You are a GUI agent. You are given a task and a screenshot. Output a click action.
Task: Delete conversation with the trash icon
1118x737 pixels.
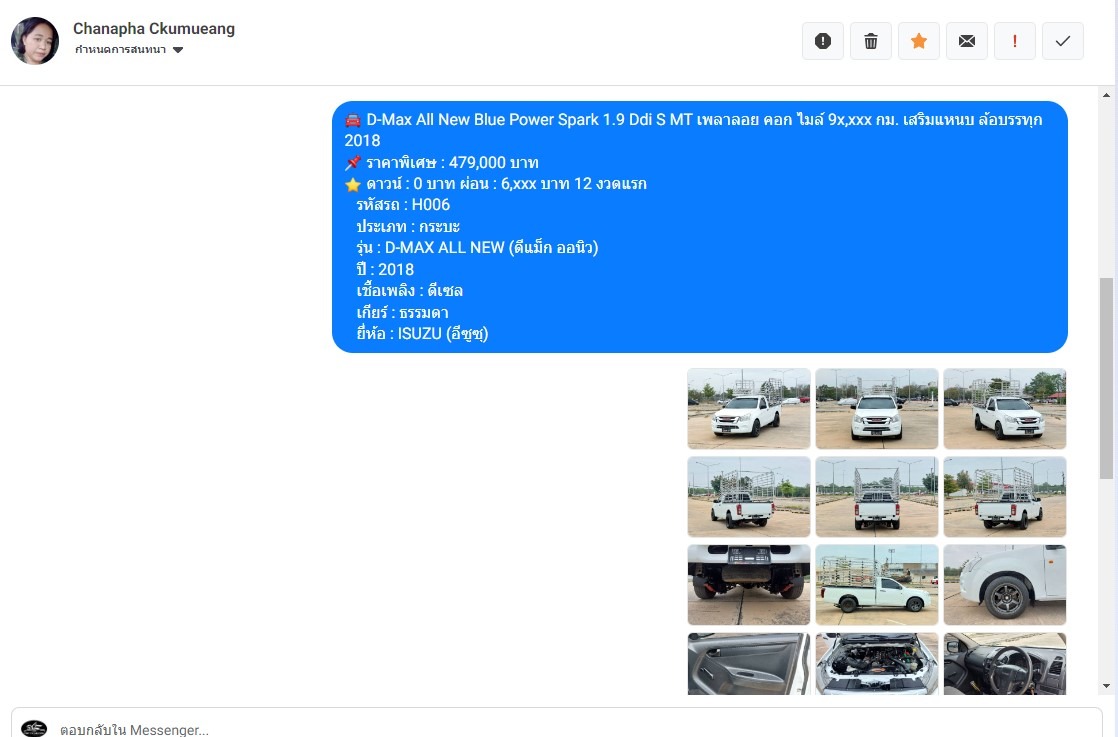[871, 41]
